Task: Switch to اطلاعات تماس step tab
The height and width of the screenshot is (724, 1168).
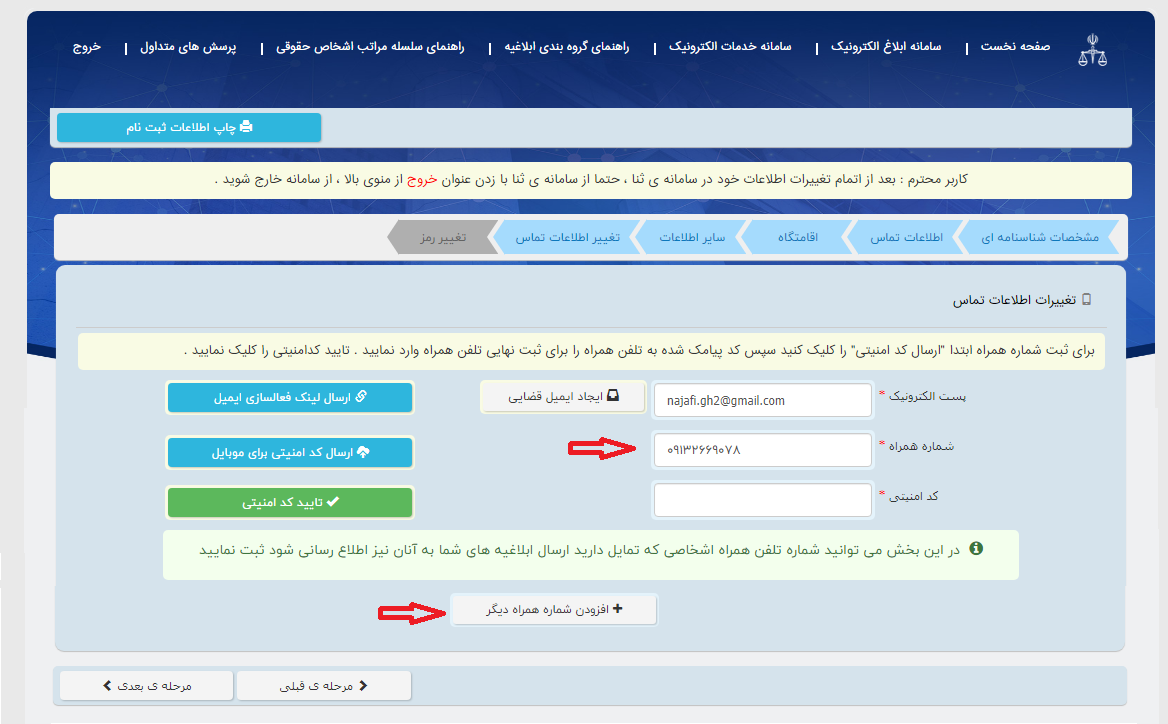Action: click(x=907, y=237)
